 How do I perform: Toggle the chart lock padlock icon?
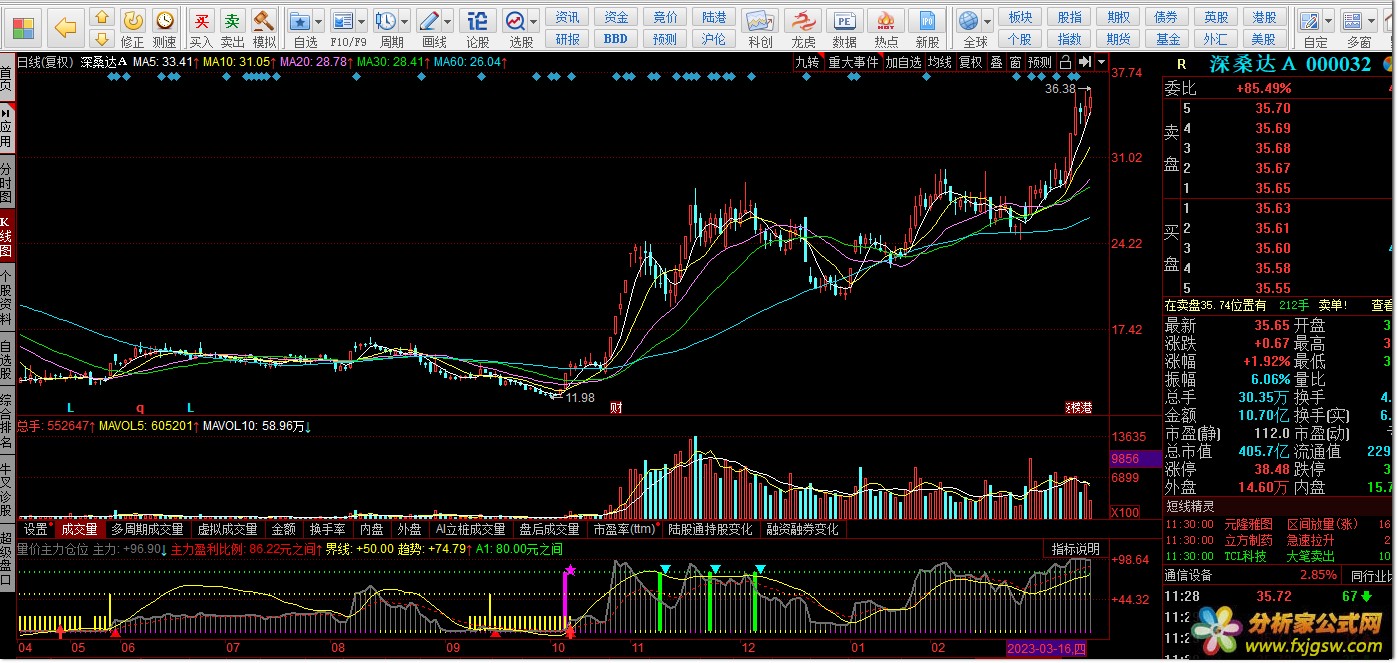click(1066, 62)
